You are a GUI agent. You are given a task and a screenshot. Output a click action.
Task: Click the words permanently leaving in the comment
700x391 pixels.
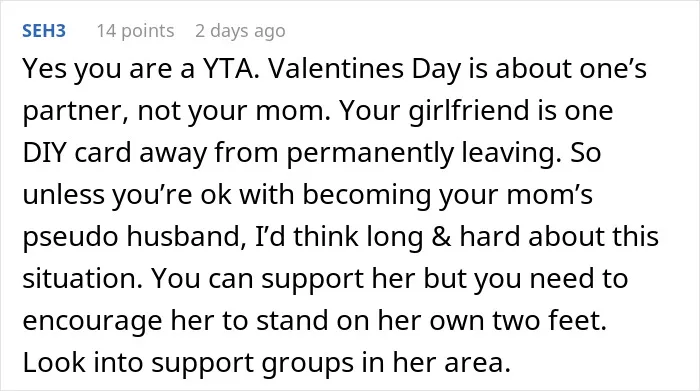coord(423,153)
